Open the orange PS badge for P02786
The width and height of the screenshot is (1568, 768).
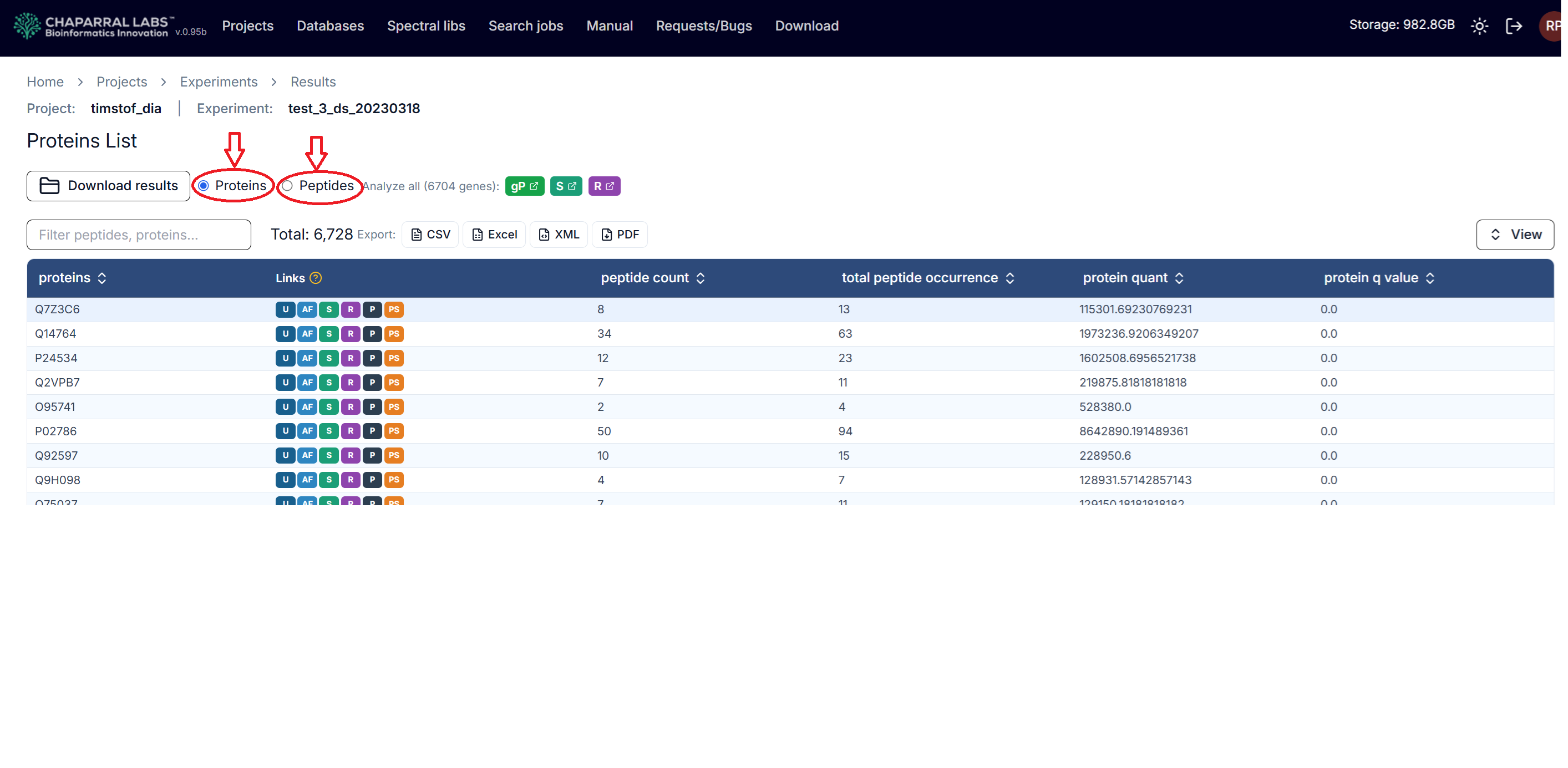point(394,431)
